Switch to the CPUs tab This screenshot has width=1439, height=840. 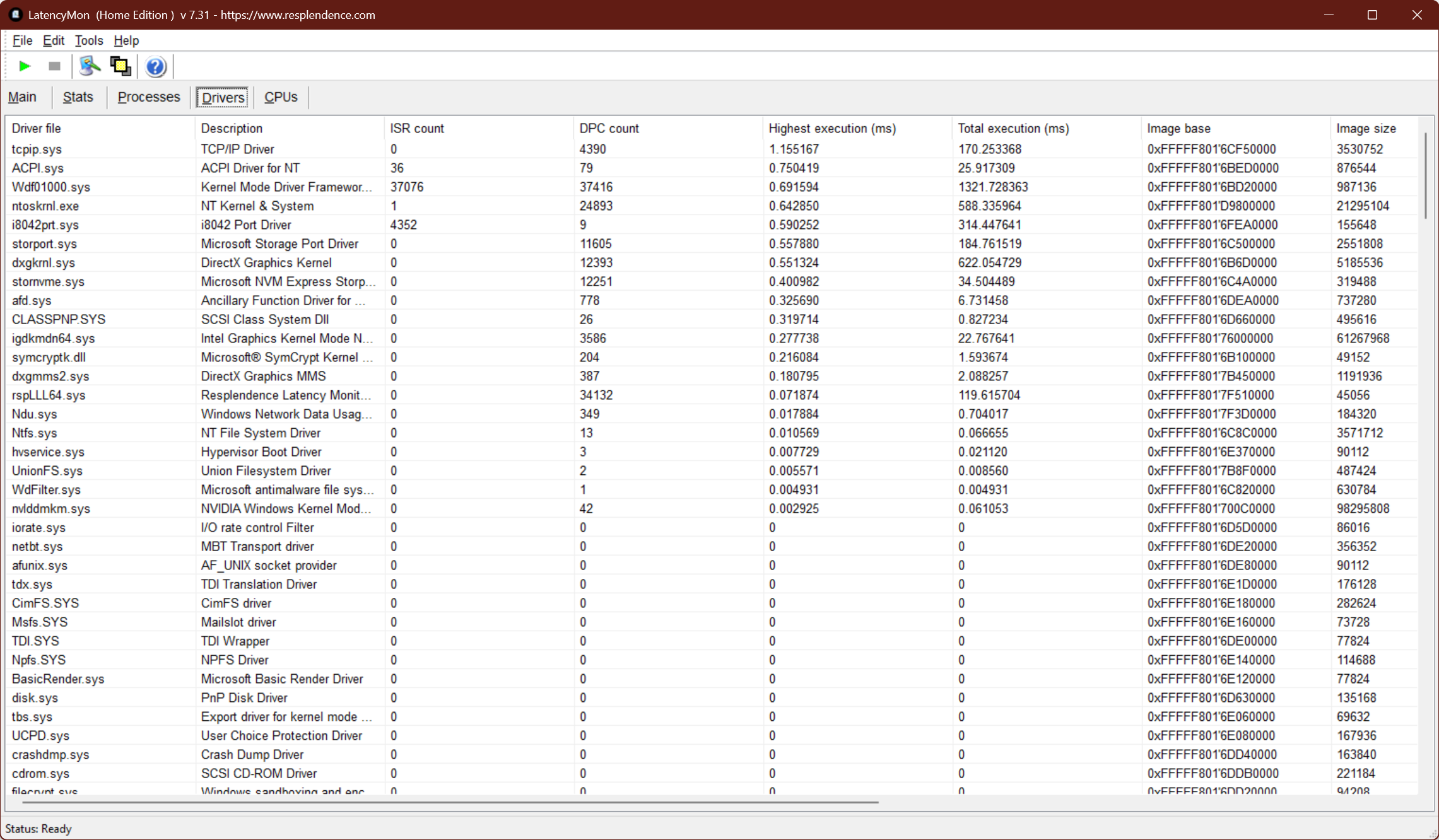tap(281, 97)
